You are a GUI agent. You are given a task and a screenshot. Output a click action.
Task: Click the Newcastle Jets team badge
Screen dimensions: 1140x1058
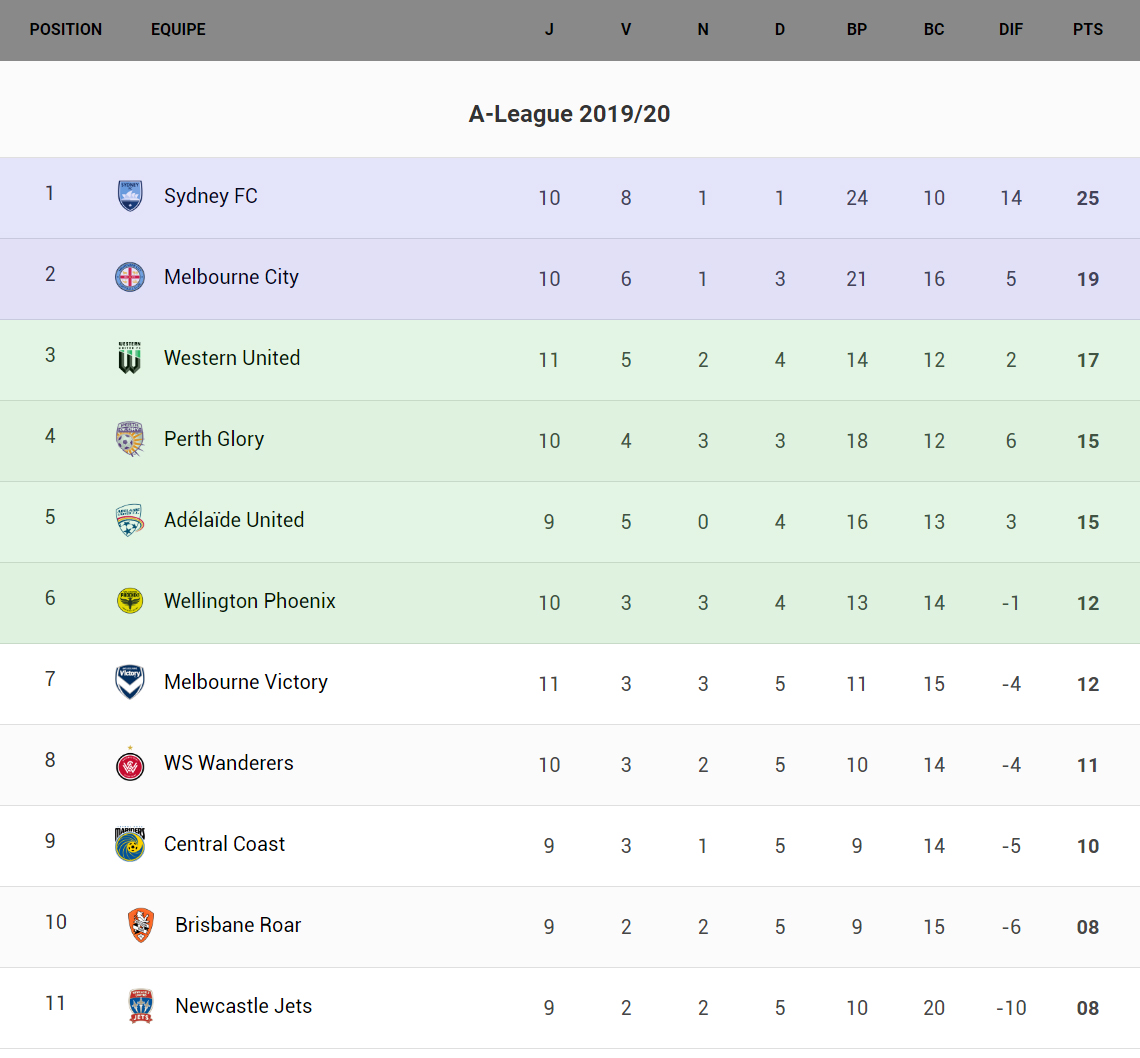[x=141, y=1006]
